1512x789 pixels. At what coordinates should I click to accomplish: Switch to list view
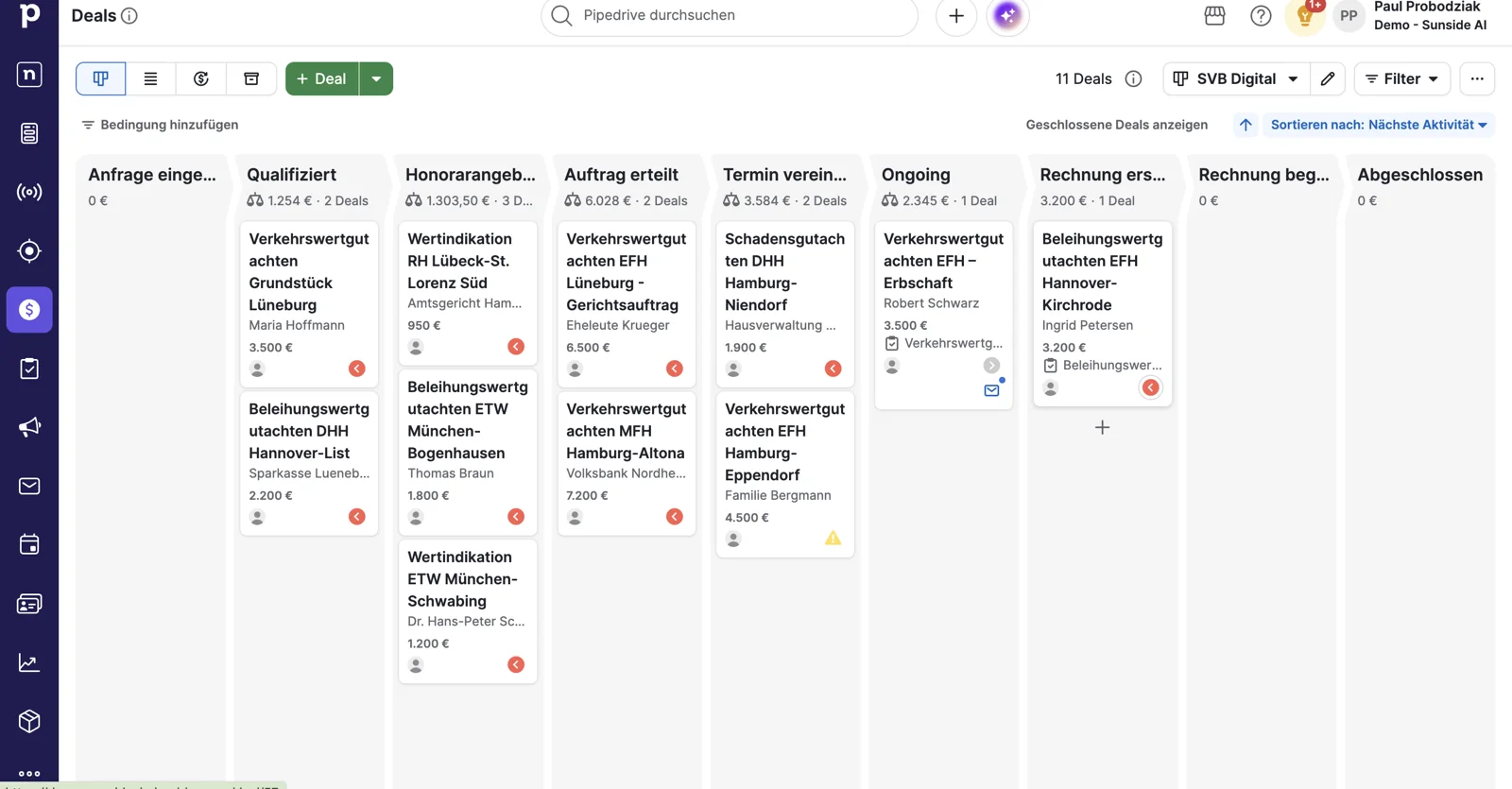[150, 79]
